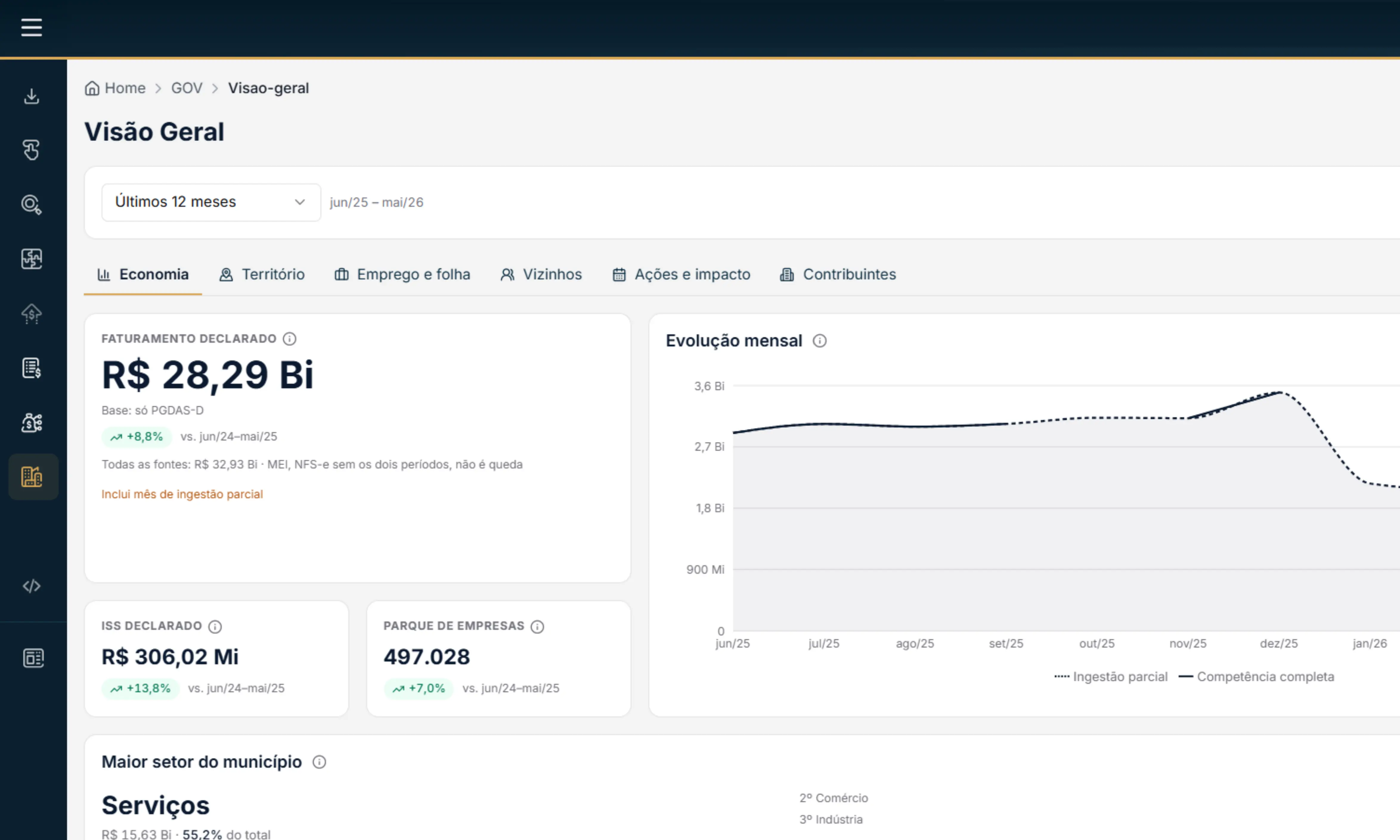Image resolution: width=1400 pixels, height=840 pixels.
Task: Click the 497.028 companies count
Action: 427,657
